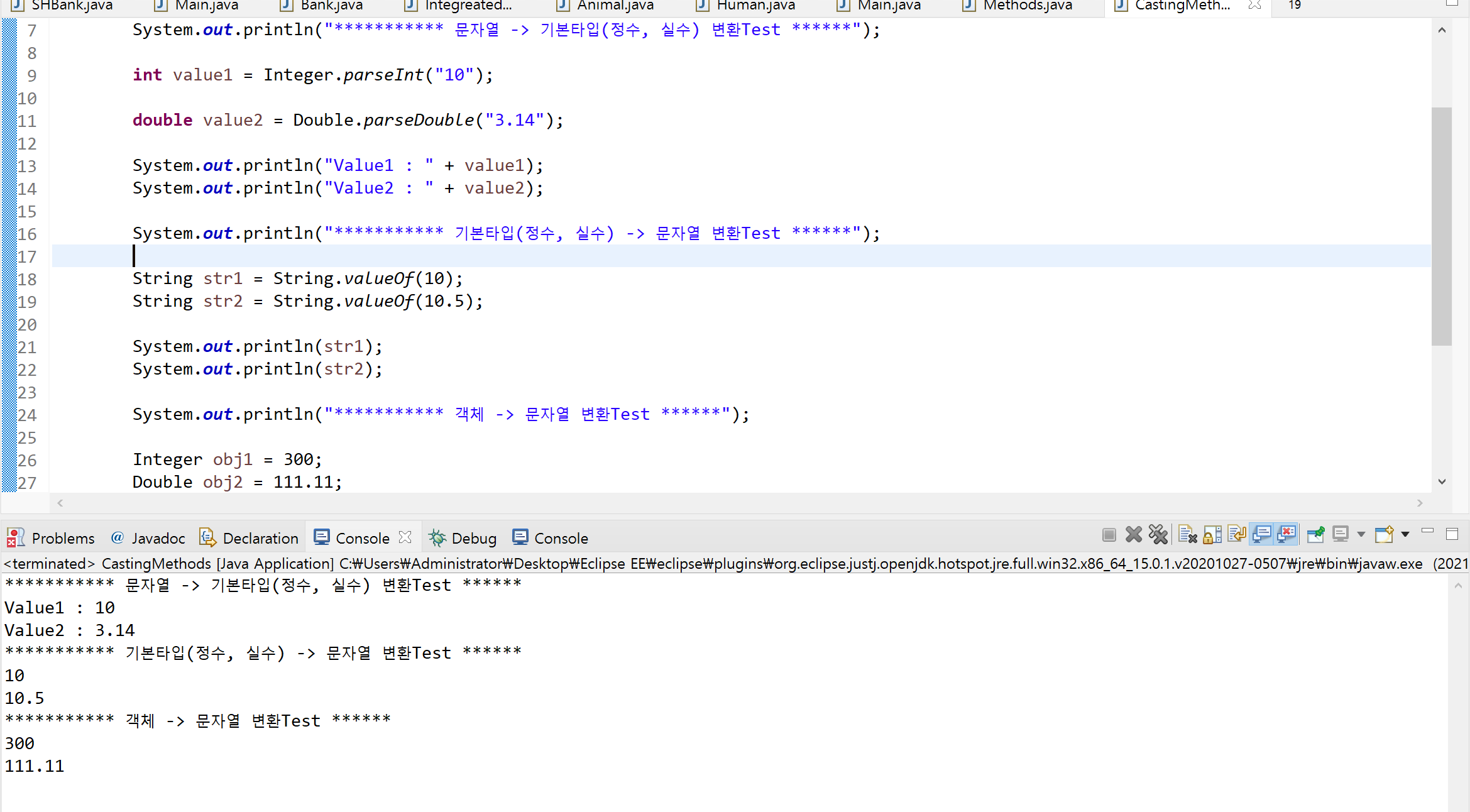
Task: Click the Debug bug icon
Action: [437, 537]
